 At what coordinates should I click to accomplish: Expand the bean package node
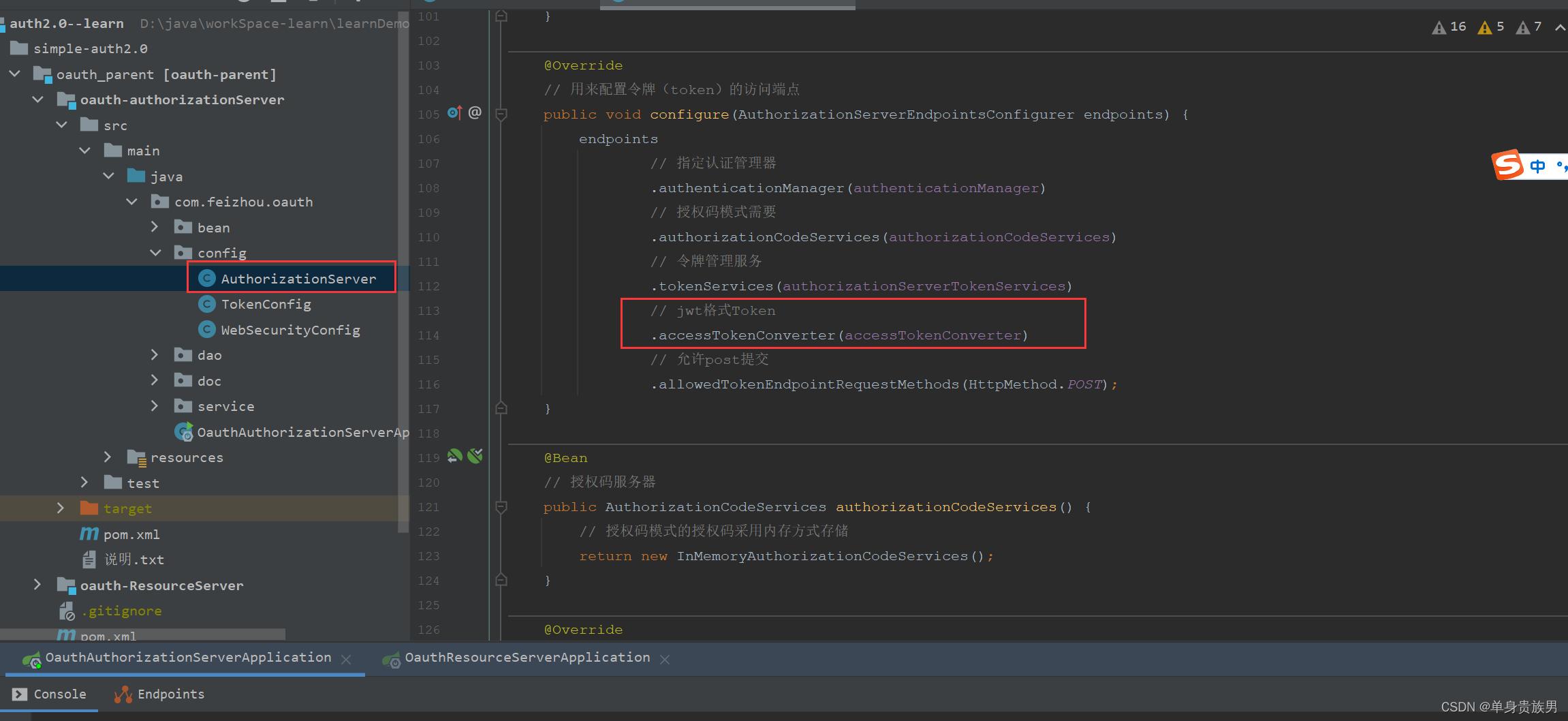click(155, 227)
